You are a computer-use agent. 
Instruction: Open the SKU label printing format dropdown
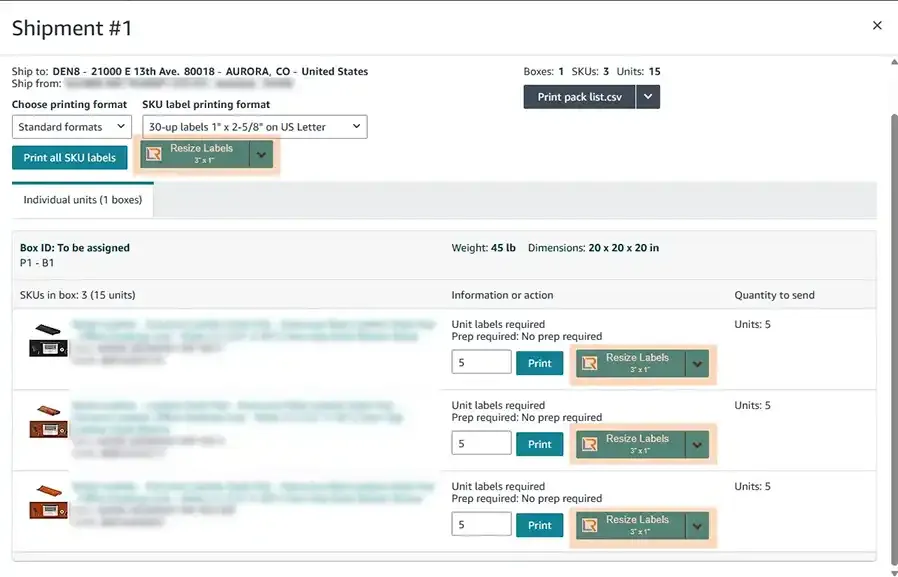coord(255,127)
